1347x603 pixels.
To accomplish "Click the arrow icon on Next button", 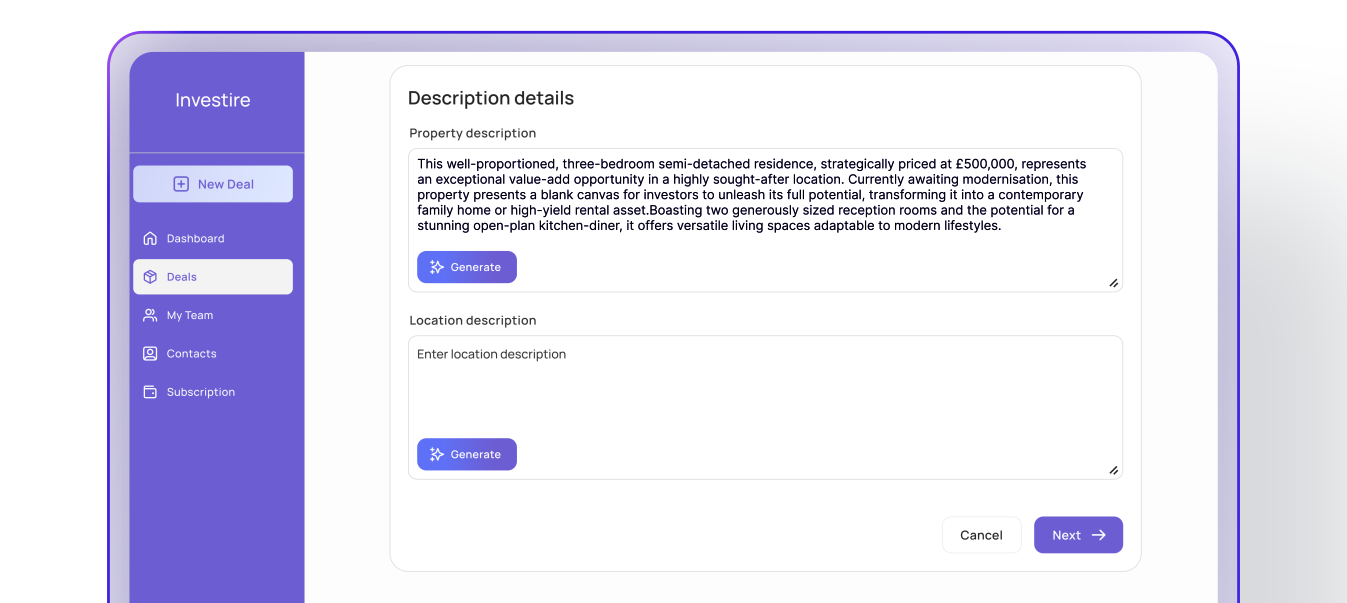I will (1098, 535).
